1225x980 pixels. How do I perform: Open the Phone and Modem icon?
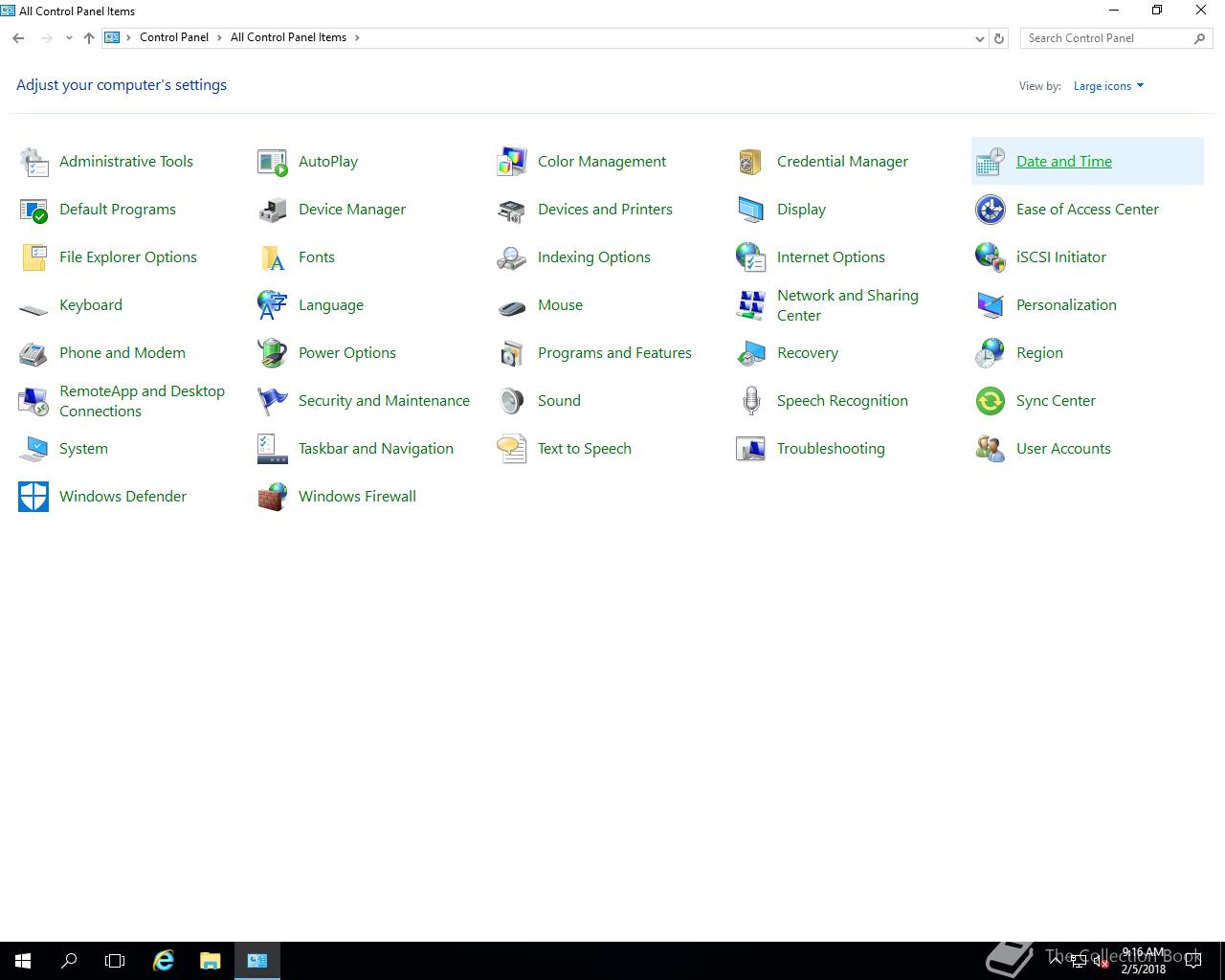tap(33, 353)
